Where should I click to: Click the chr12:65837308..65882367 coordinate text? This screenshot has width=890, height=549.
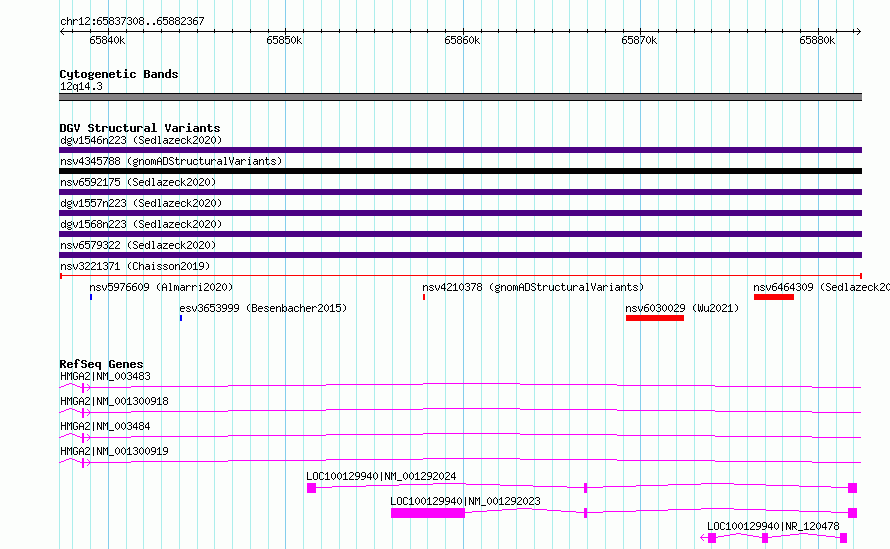132,21
